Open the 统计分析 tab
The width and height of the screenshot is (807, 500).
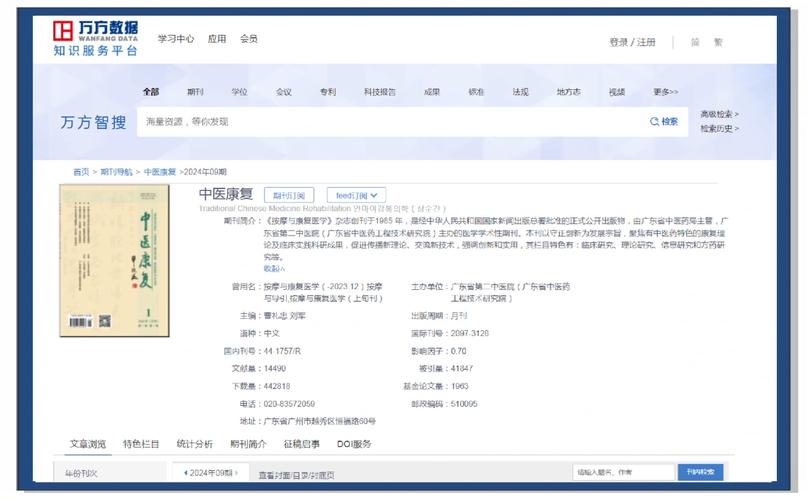tap(195, 444)
